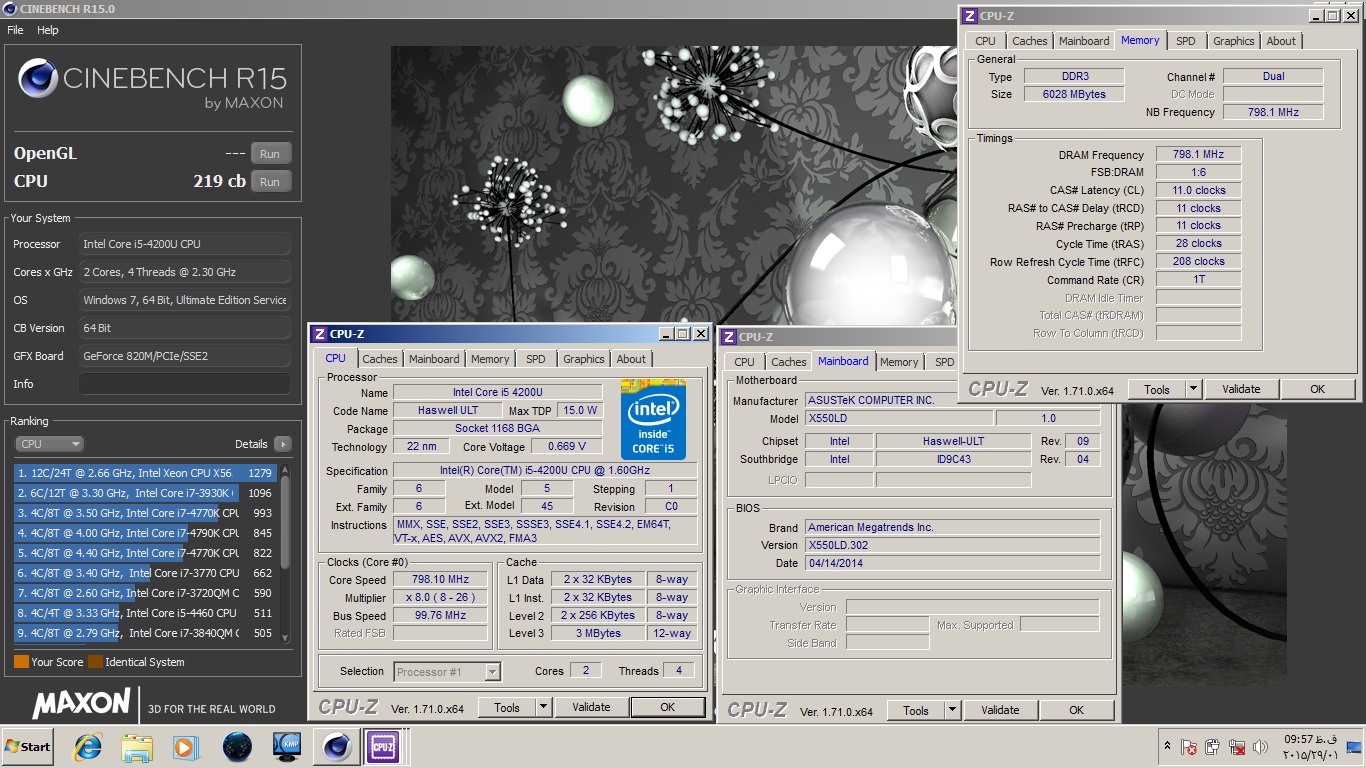Click the Cinebench title bar application icon

click(9, 8)
